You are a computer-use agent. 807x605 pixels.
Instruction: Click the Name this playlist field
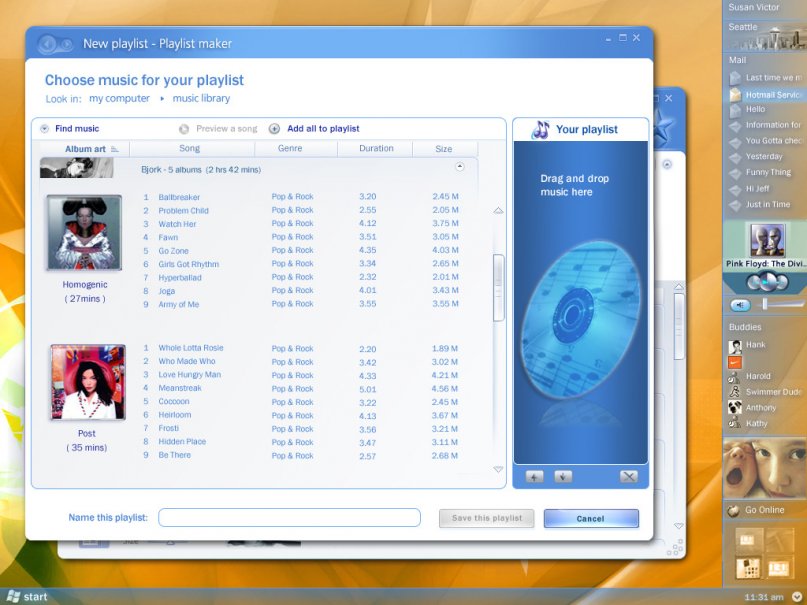(x=289, y=518)
